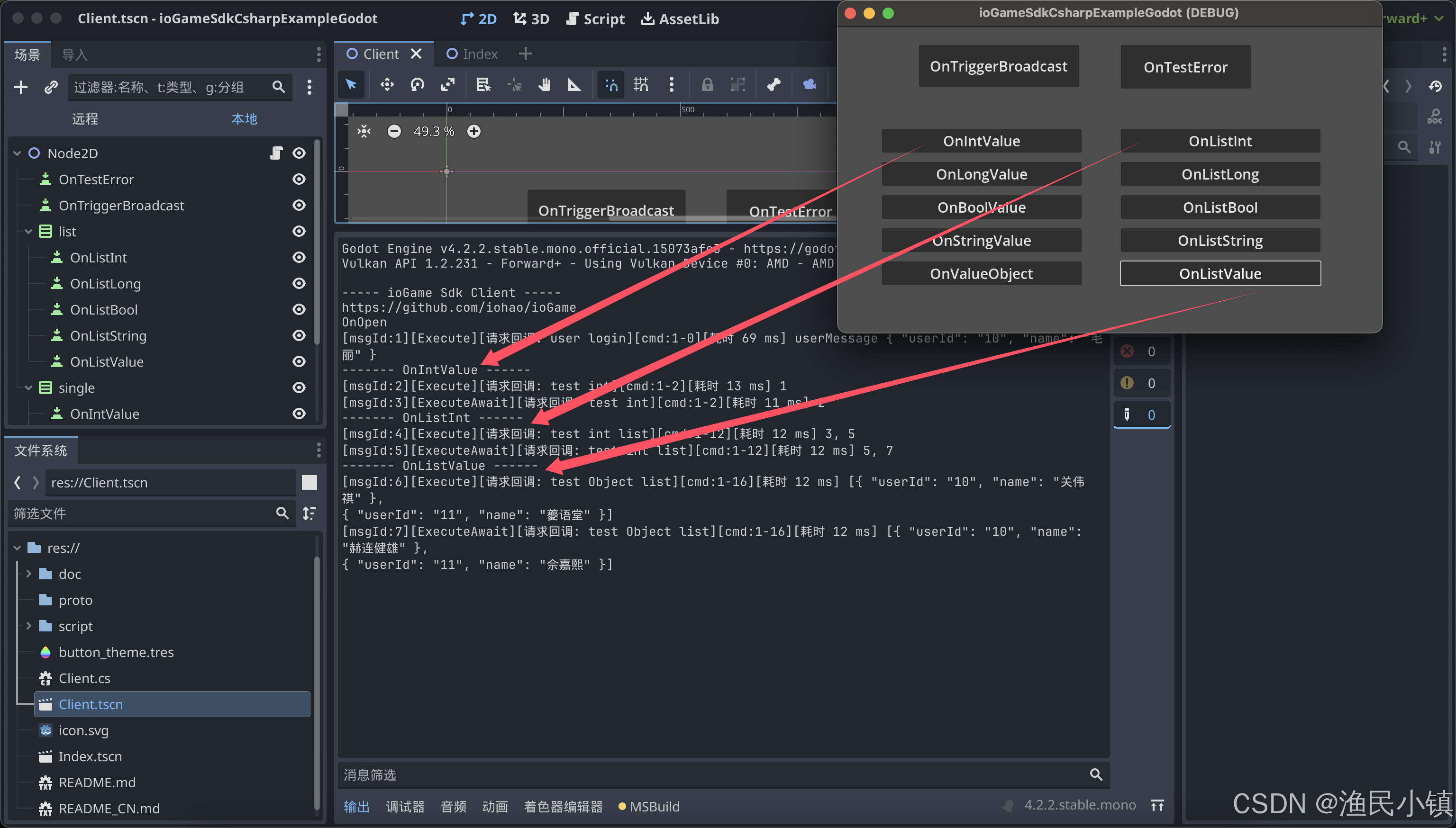Viewport: 1456px width, 828px height.
Task: Enable the Ruler measurement mode
Action: coord(574,84)
